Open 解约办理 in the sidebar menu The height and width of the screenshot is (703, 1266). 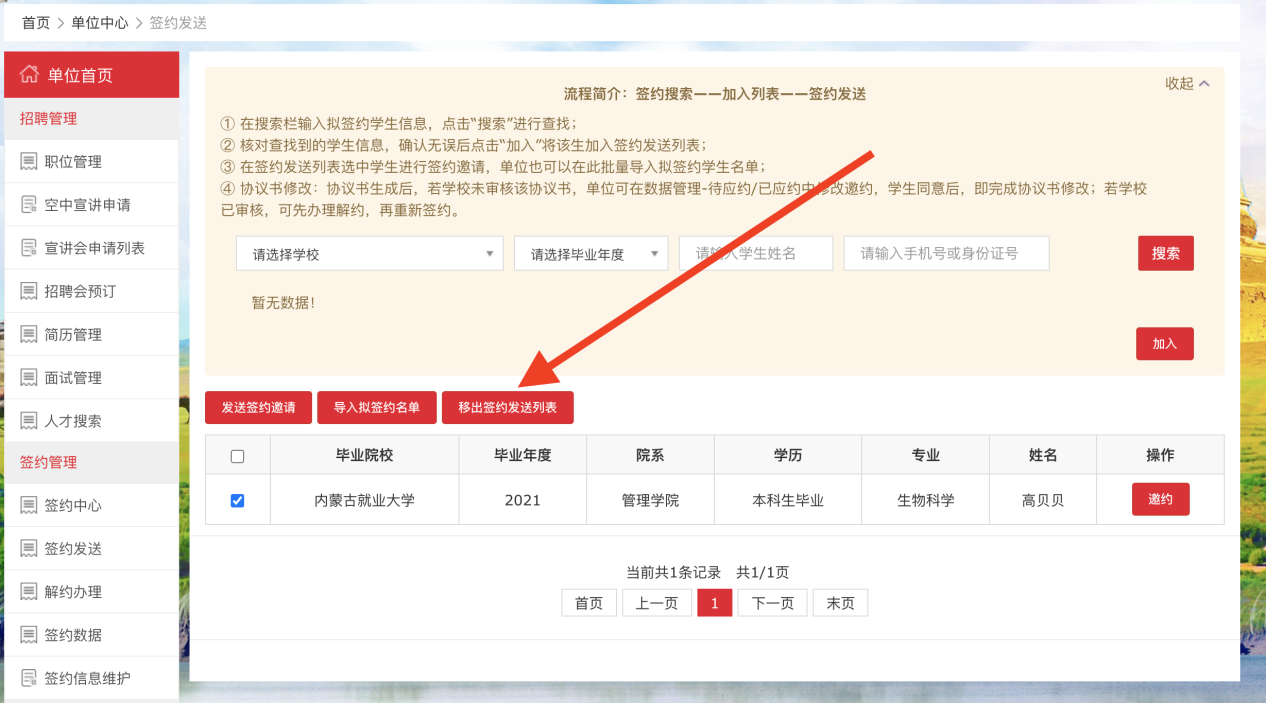[73, 592]
